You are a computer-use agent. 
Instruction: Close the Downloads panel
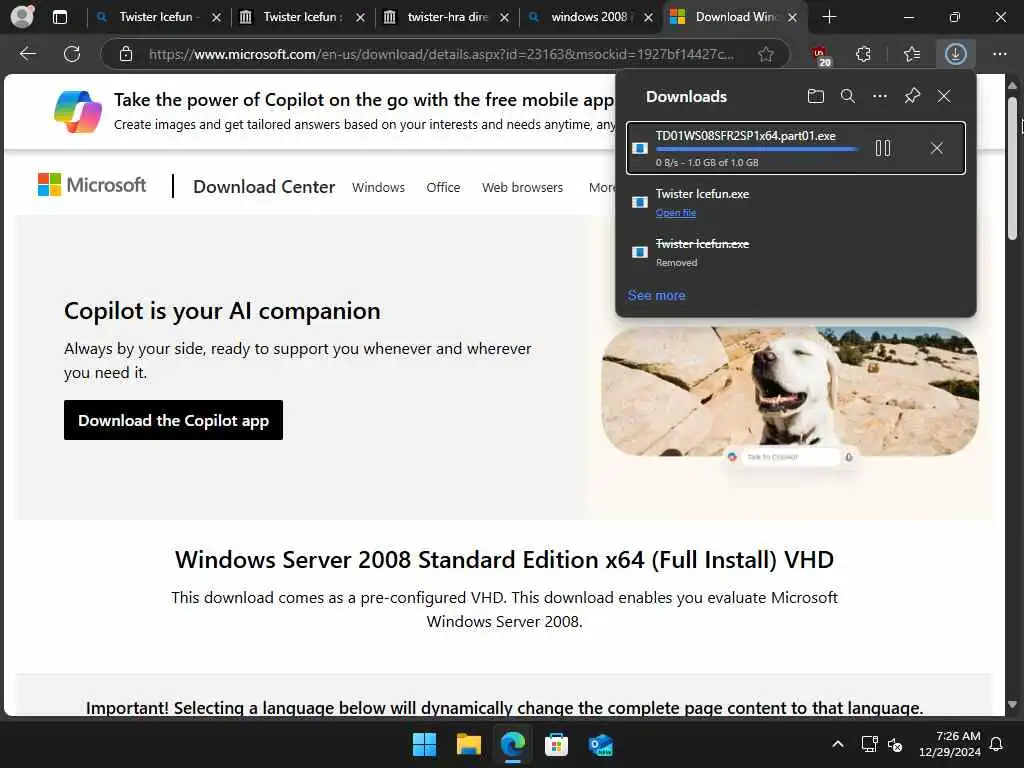[944, 97]
